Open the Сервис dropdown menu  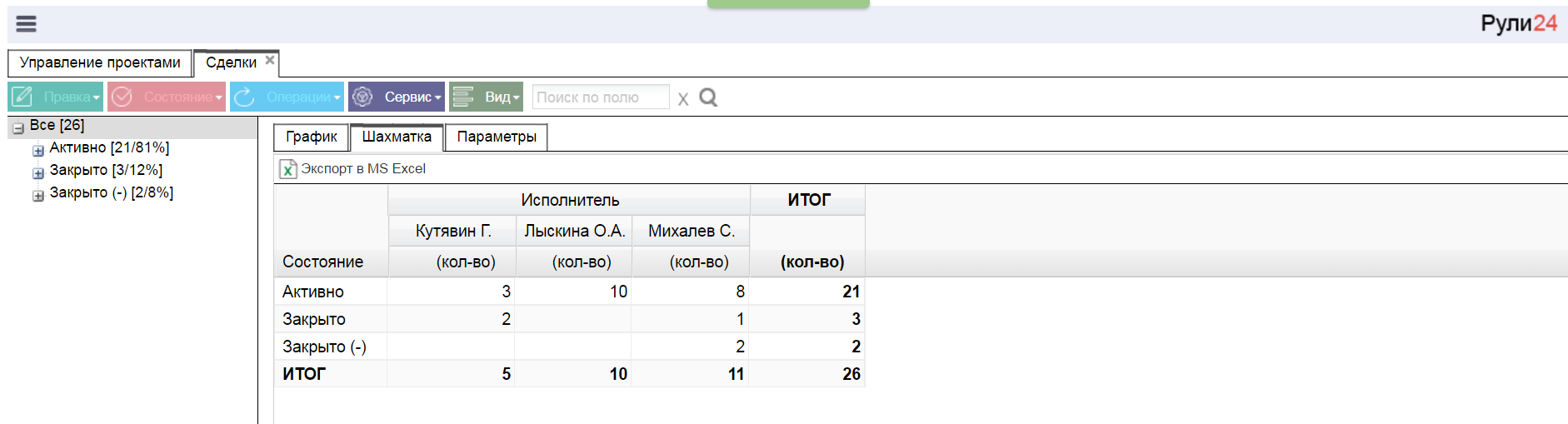click(397, 97)
